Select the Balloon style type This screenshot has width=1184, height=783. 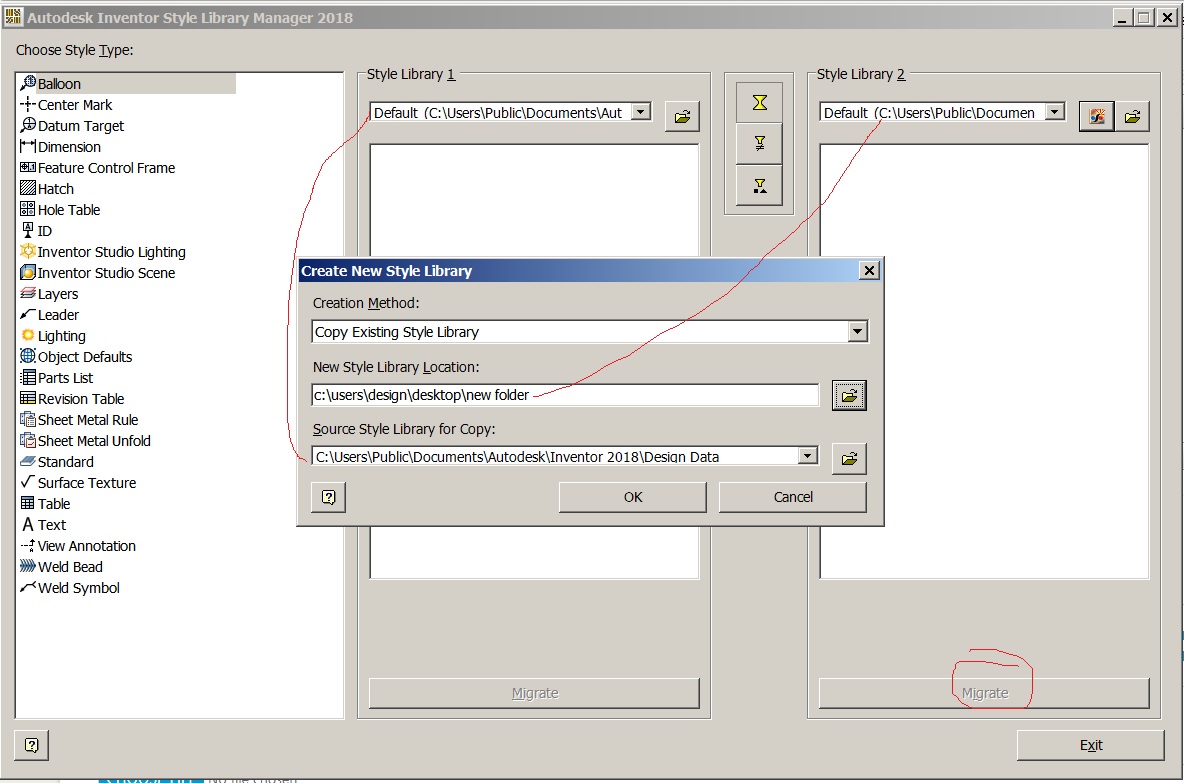pyautogui.click(x=127, y=84)
